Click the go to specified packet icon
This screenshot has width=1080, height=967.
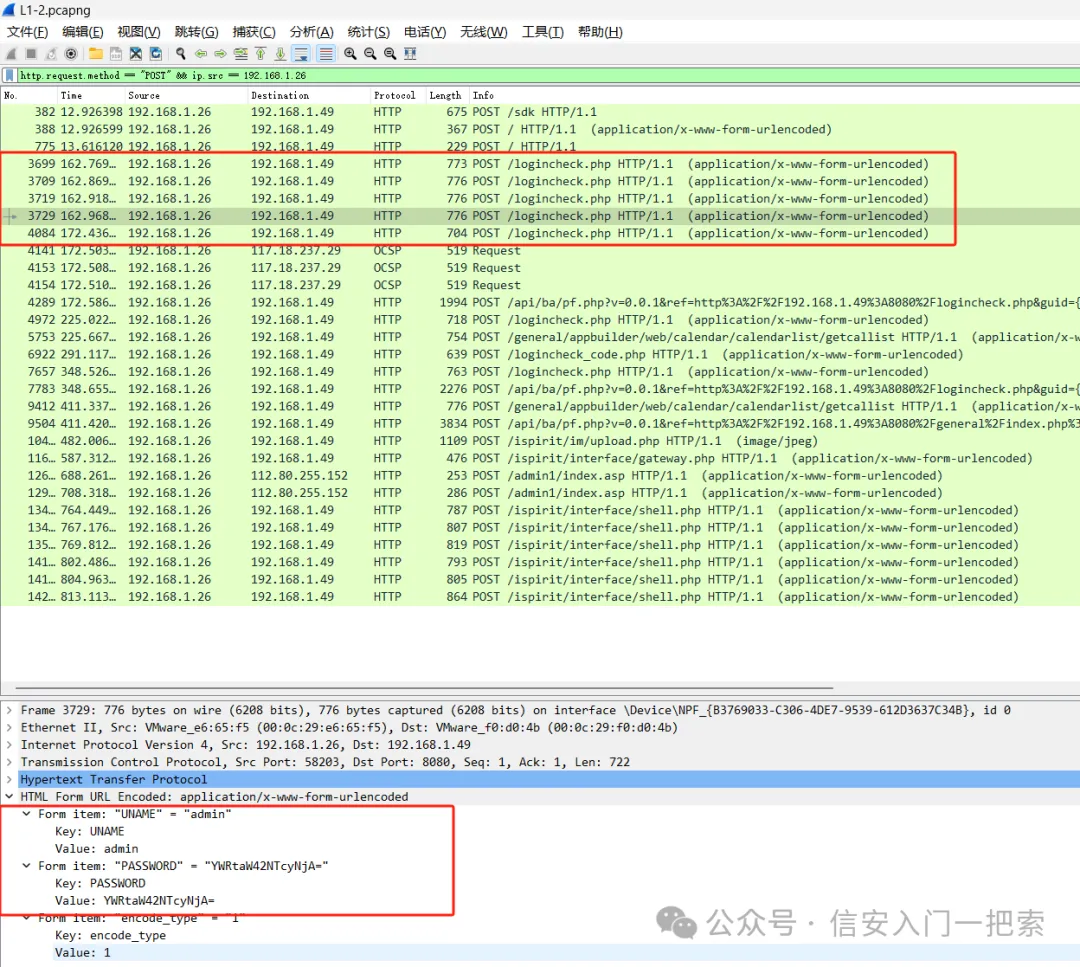[240, 54]
